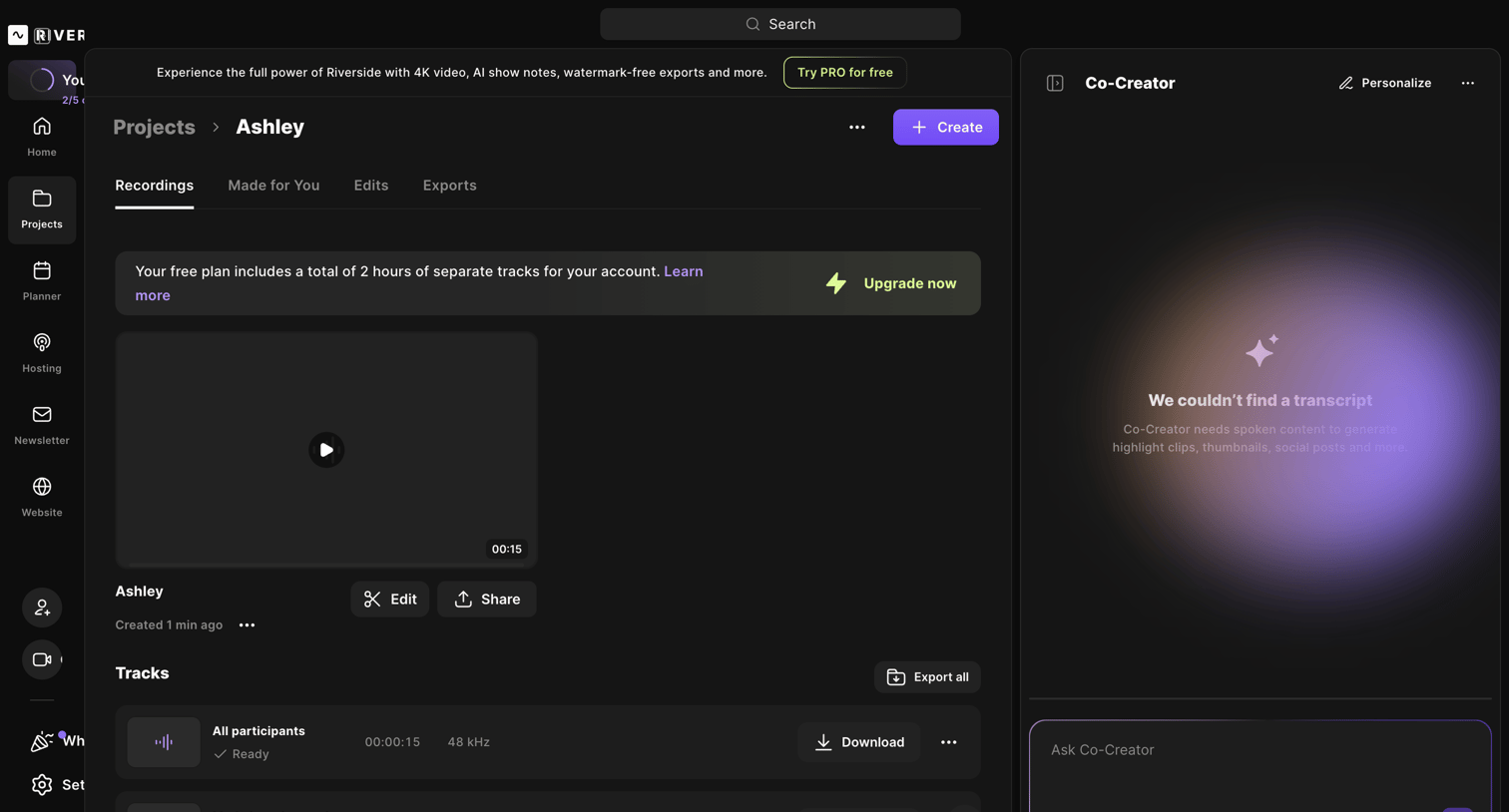1509x812 pixels.
Task: Open the Planner calendar icon
Action: pos(42,270)
